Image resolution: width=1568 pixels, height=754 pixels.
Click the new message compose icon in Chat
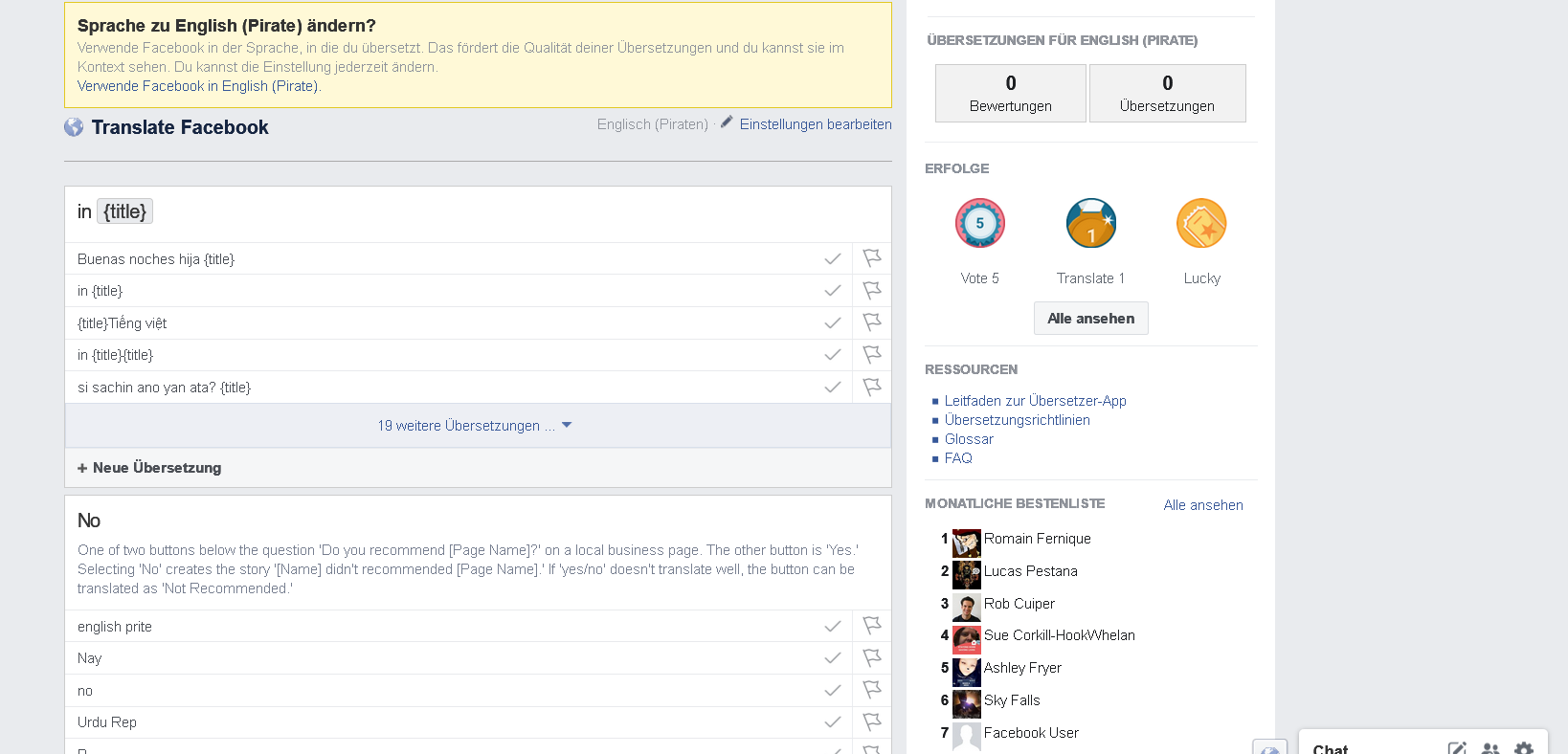1457,748
